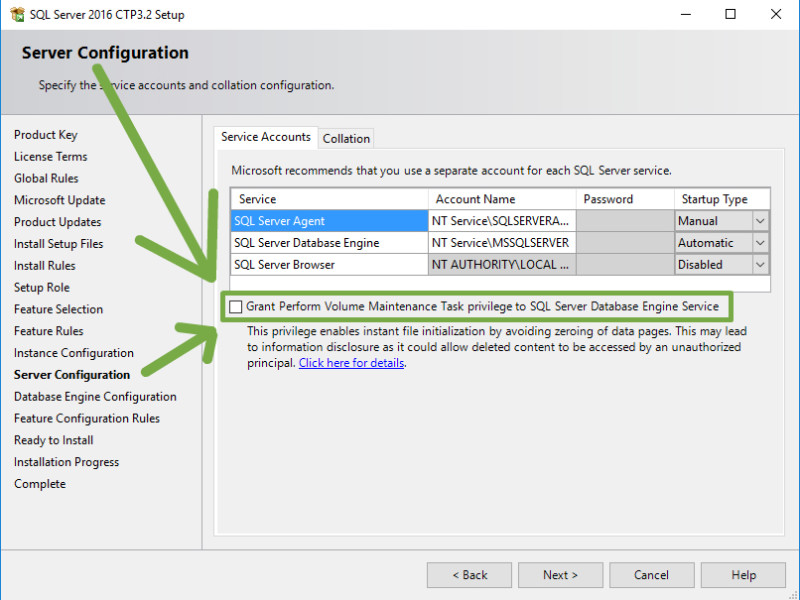Screen dimensions: 800x600
Task: Open Startup Type dropdown for SQL Server Browser
Action: coord(760,265)
